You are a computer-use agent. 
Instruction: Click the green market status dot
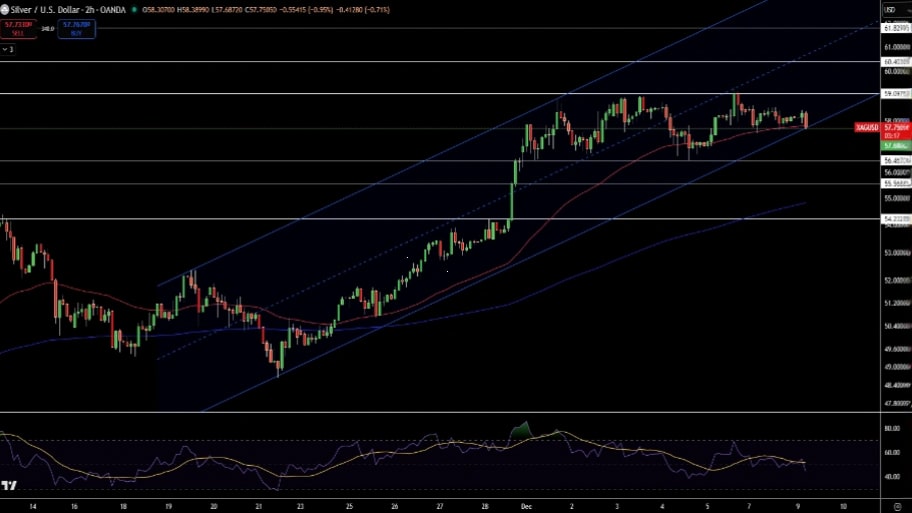[135, 9]
